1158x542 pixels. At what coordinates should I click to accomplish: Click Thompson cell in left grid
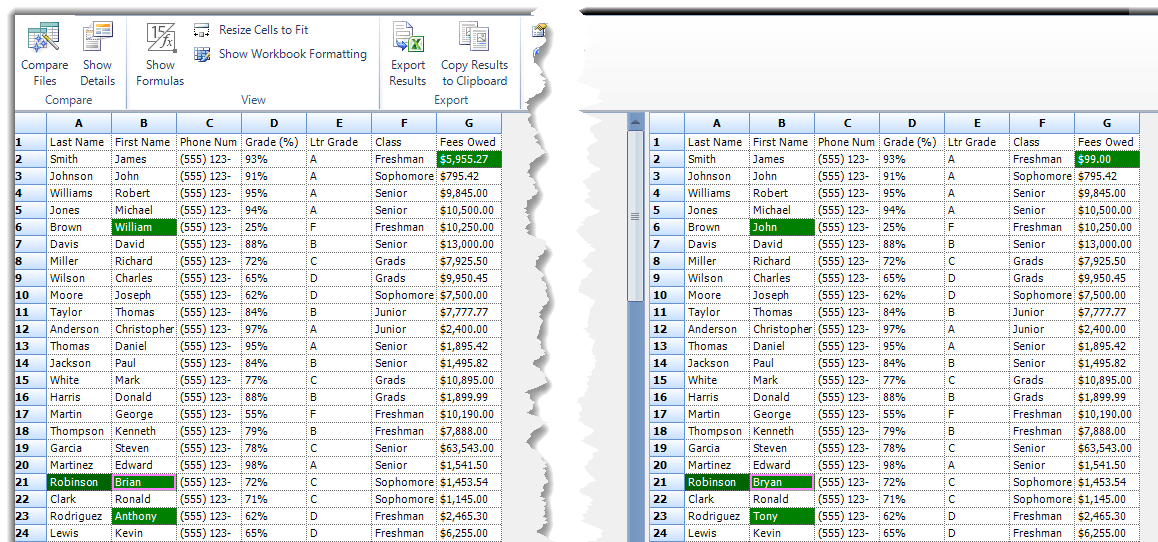(x=79, y=431)
